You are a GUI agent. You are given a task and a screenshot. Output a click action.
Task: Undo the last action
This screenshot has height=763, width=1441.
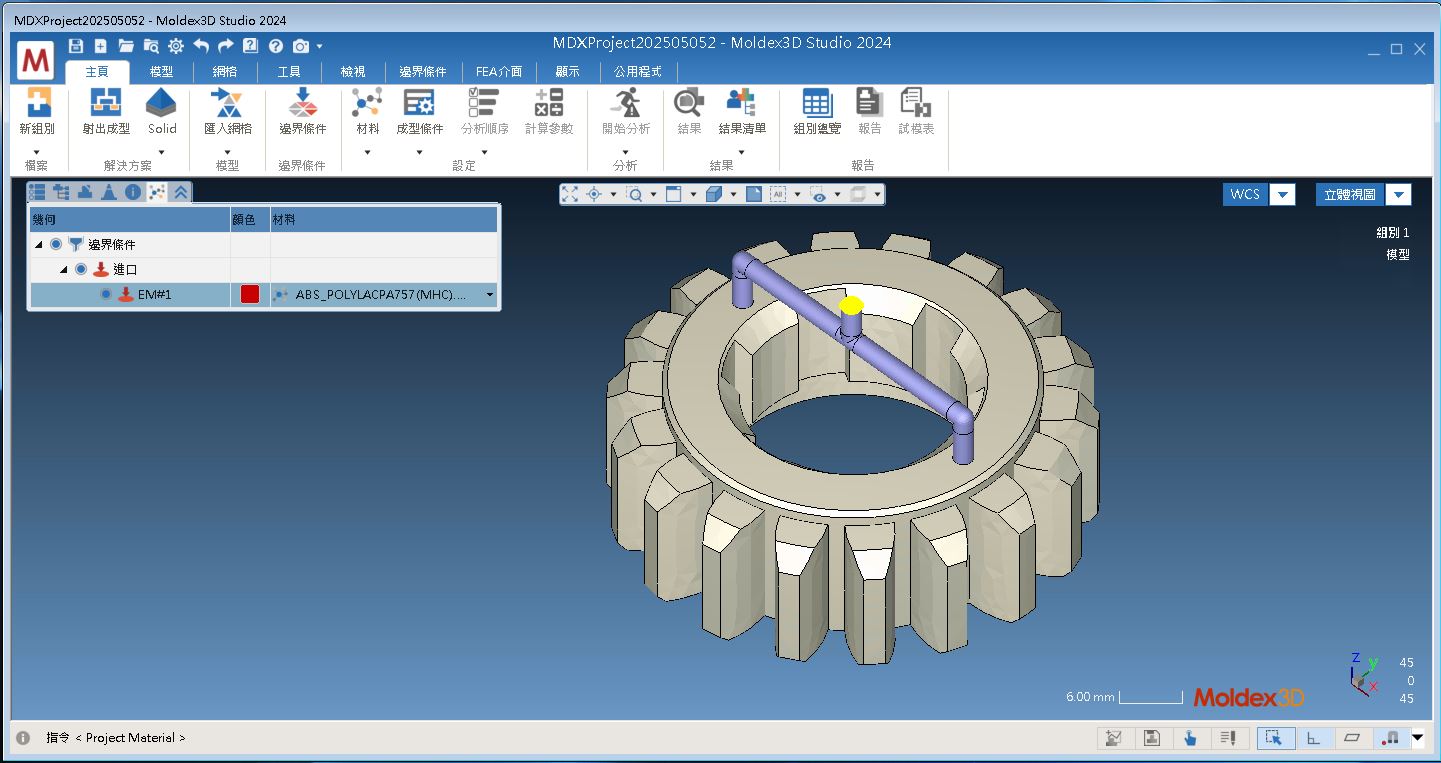click(x=201, y=46)
